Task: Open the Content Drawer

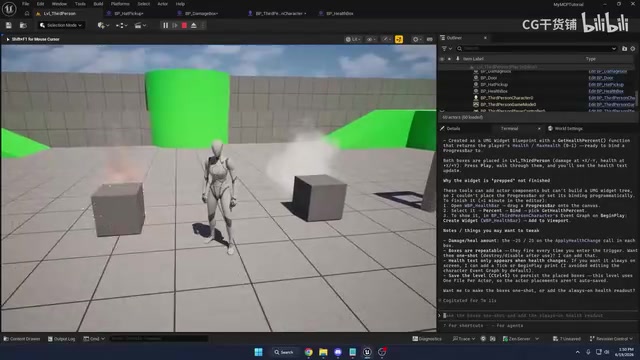Action: 22,339
